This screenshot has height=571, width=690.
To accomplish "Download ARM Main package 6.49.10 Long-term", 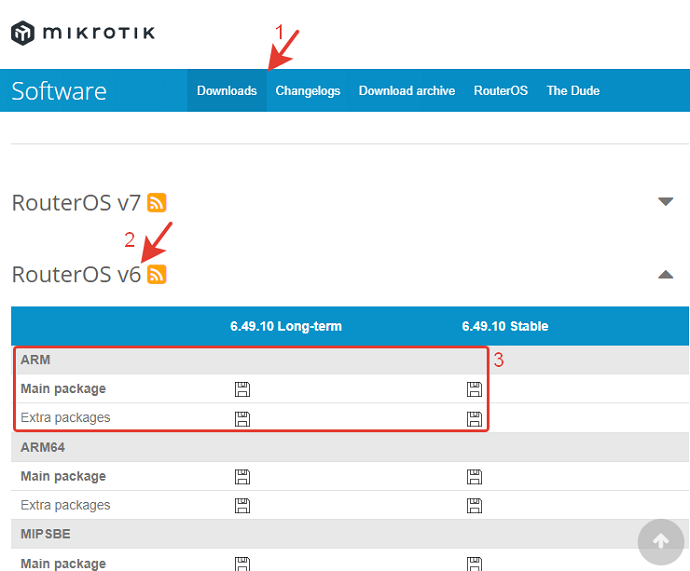I will [242, 389].
